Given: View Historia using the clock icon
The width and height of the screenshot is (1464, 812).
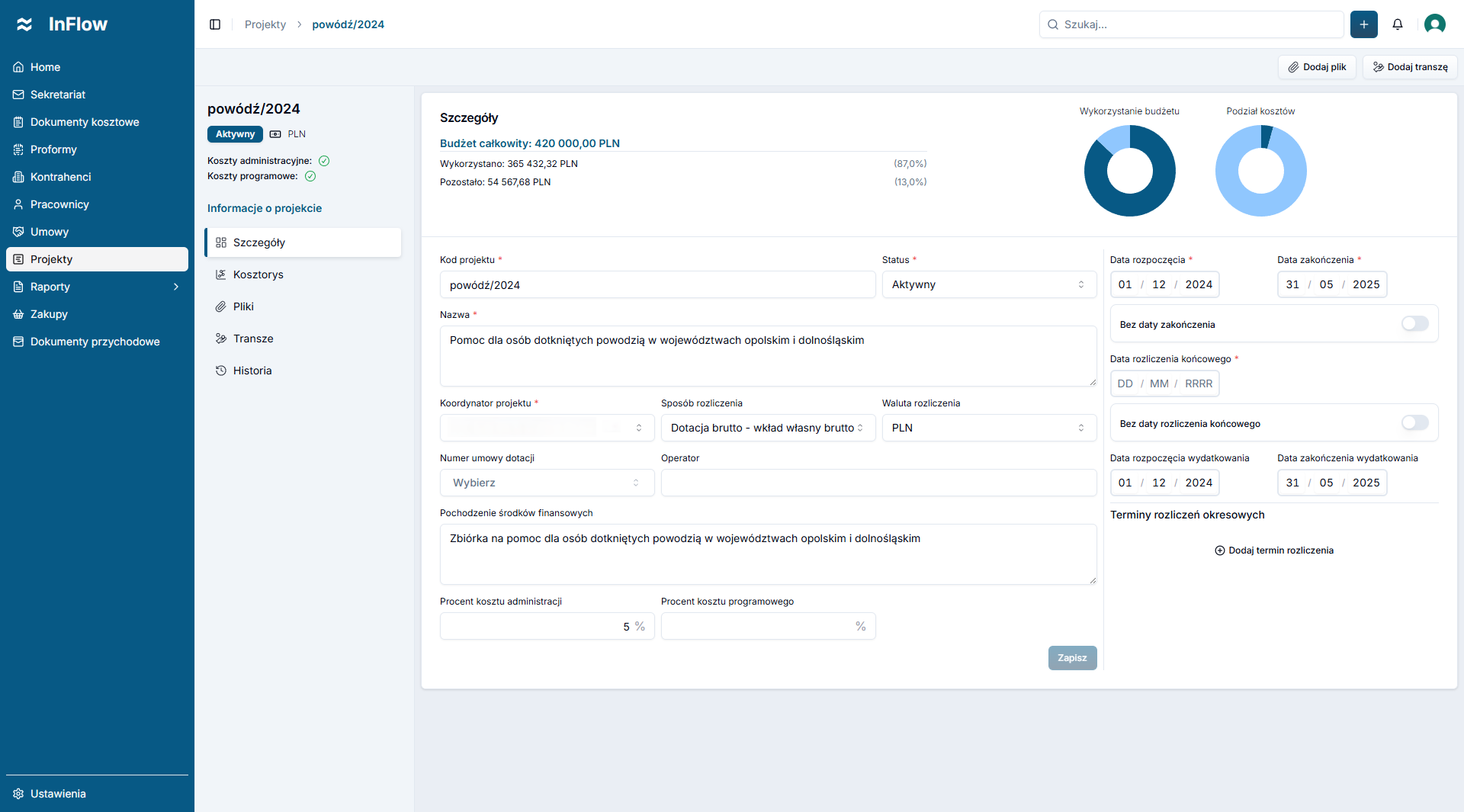Looking at the screenshot, I should [252, 370].
